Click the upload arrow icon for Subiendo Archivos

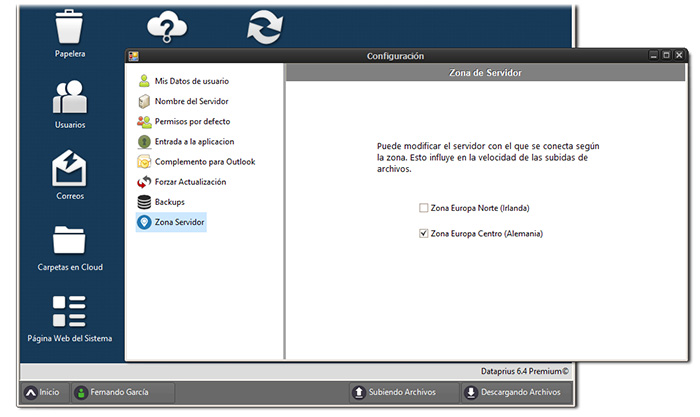pyautogui.click(x=358, y=392)
